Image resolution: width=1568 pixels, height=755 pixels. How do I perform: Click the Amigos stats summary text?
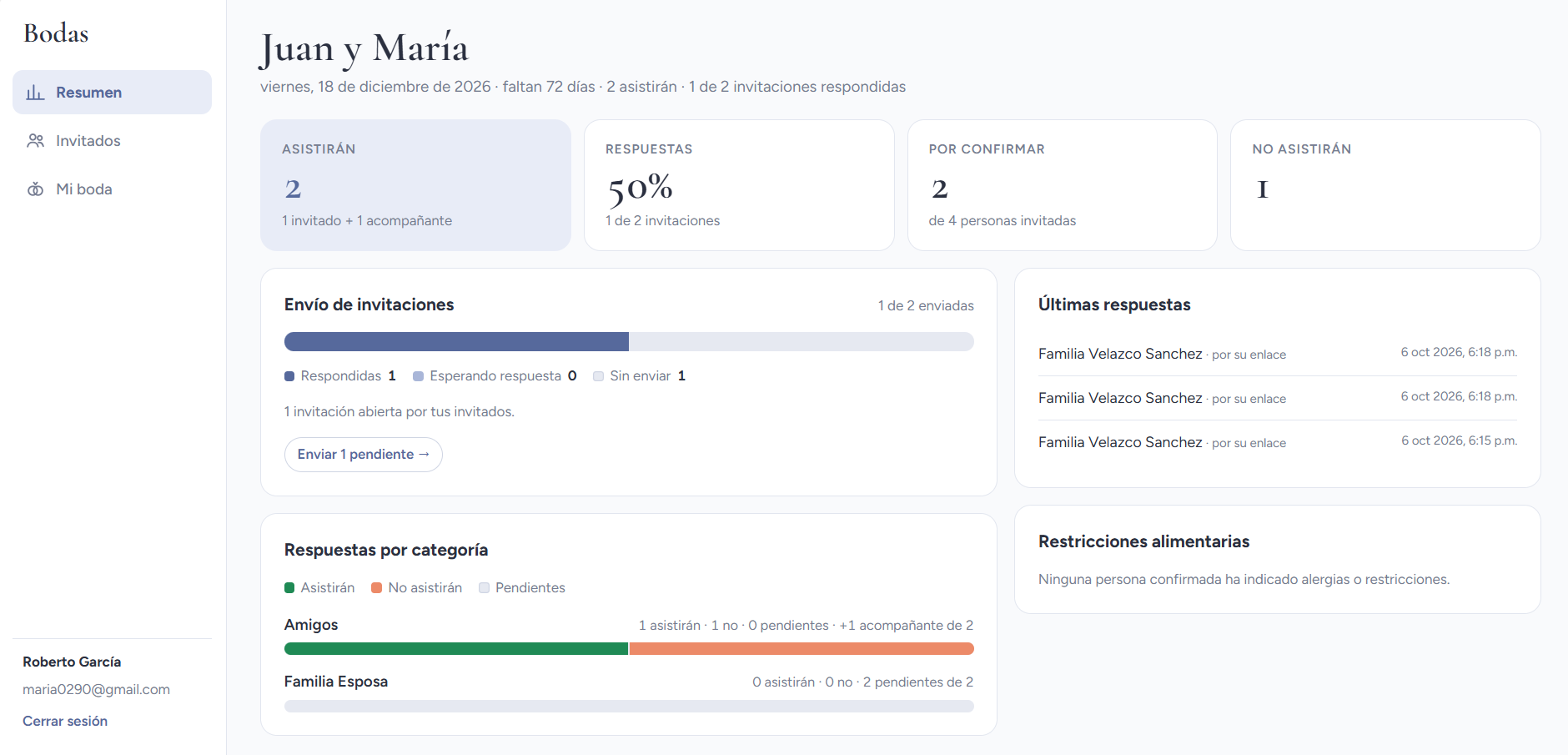806,626
